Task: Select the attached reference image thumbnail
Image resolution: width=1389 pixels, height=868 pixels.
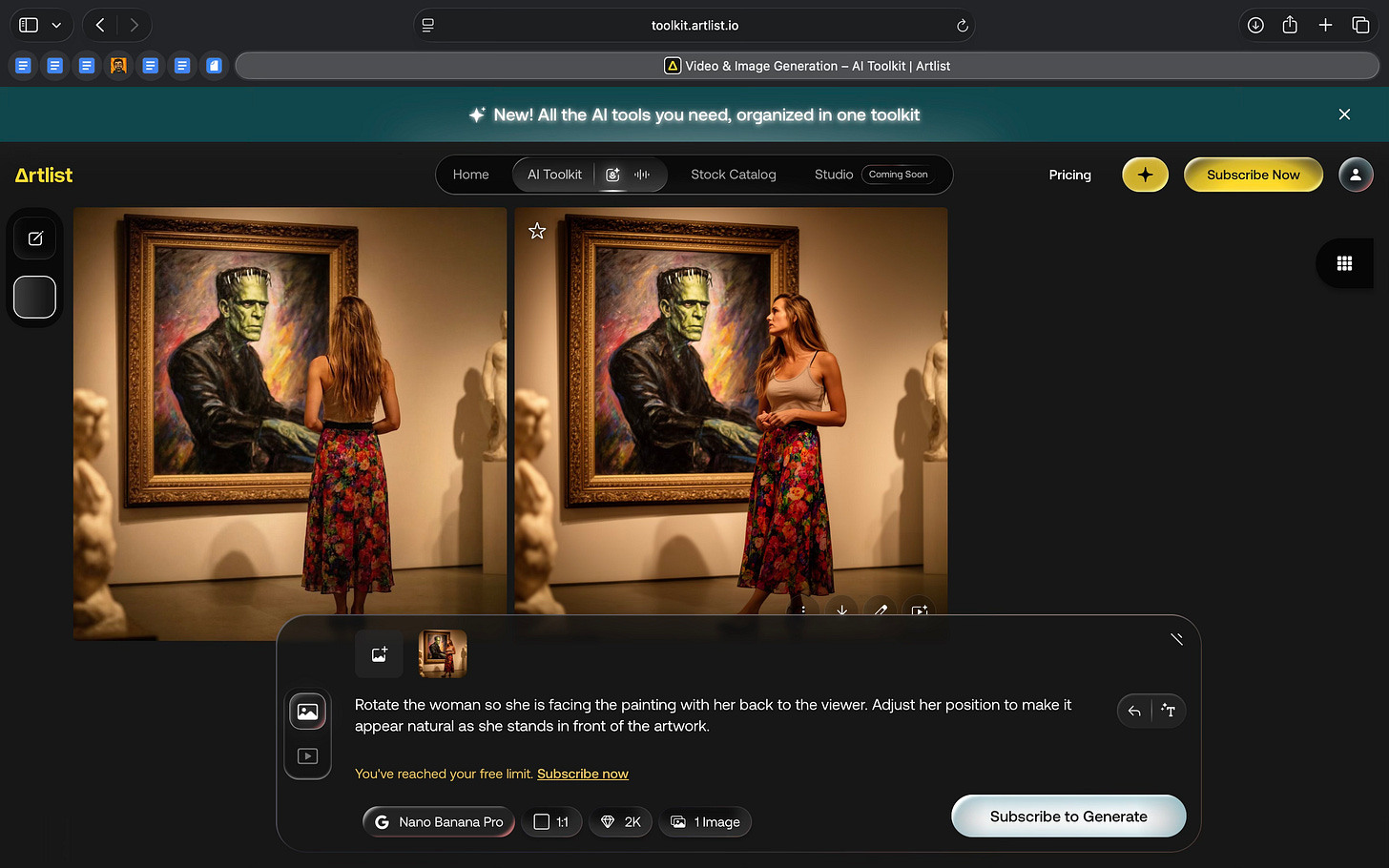Action: [x=443, y=654]
